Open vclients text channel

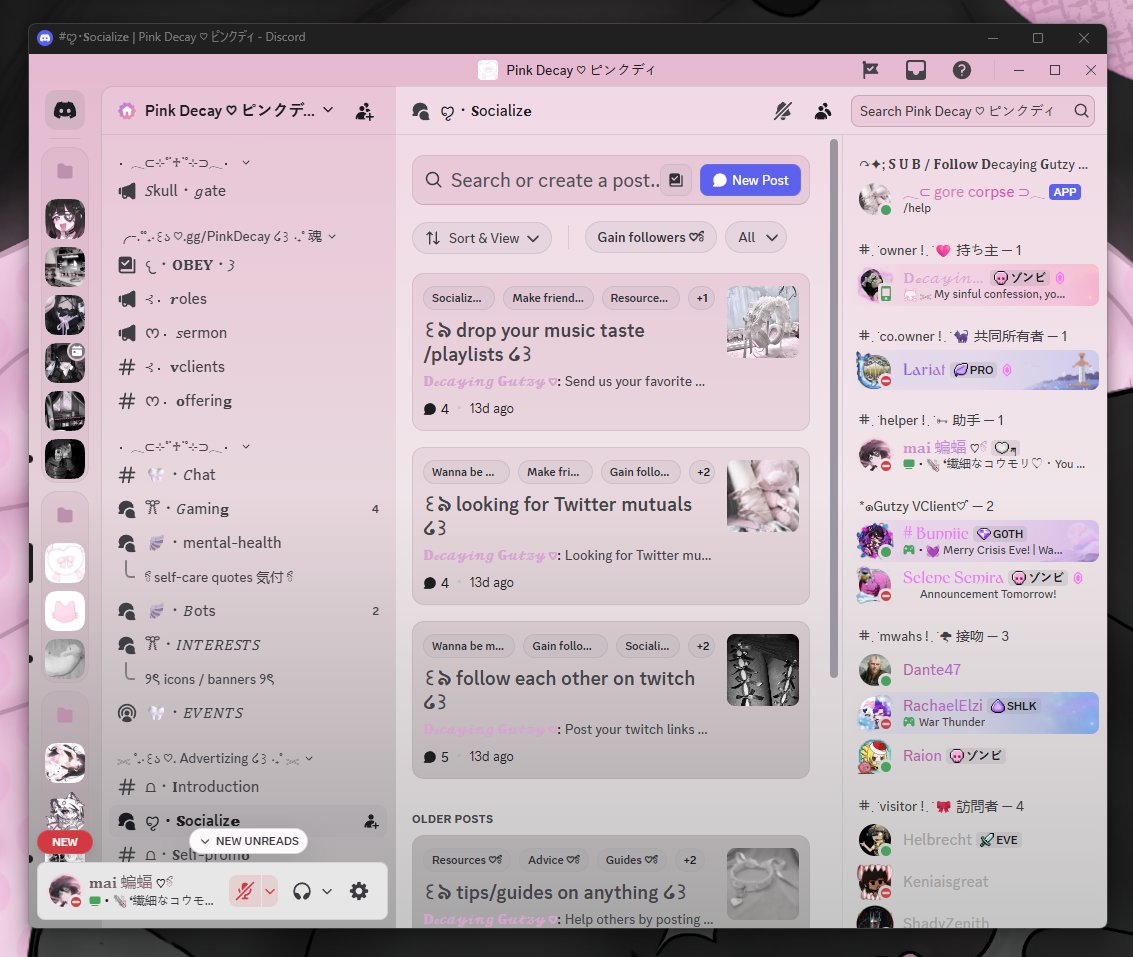tap(248, 366)
